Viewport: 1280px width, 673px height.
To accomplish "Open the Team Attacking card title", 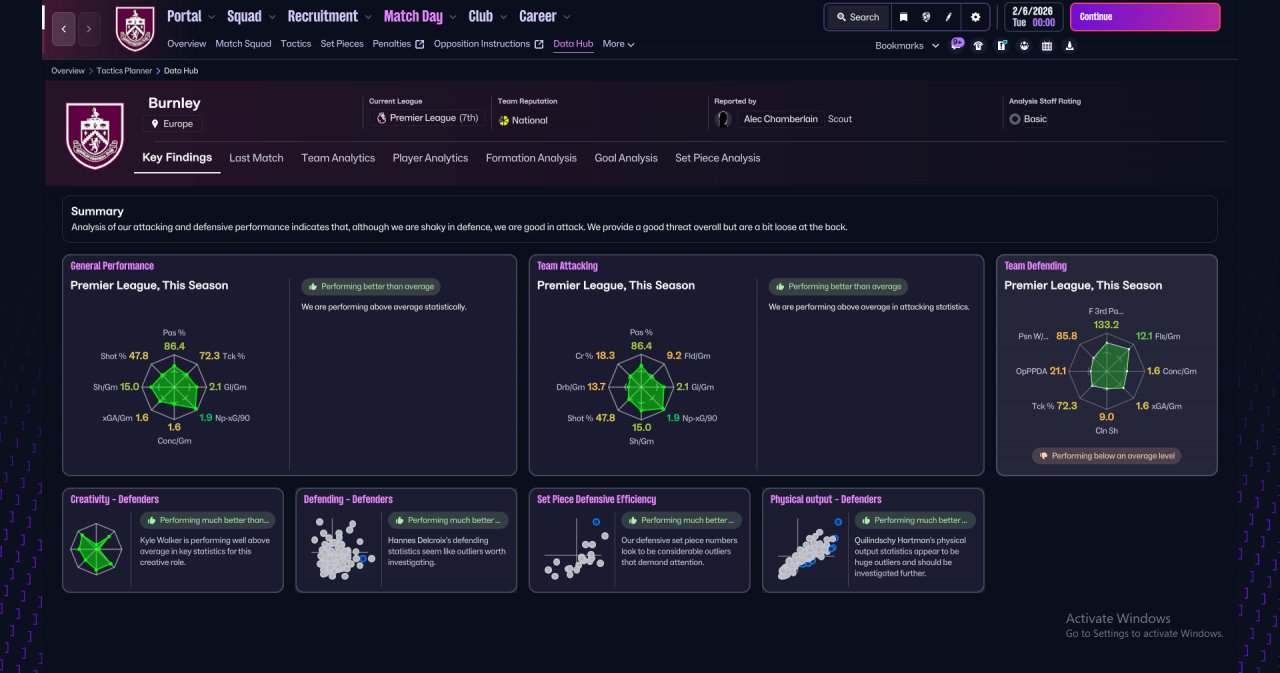I will [x=567, y=266].
